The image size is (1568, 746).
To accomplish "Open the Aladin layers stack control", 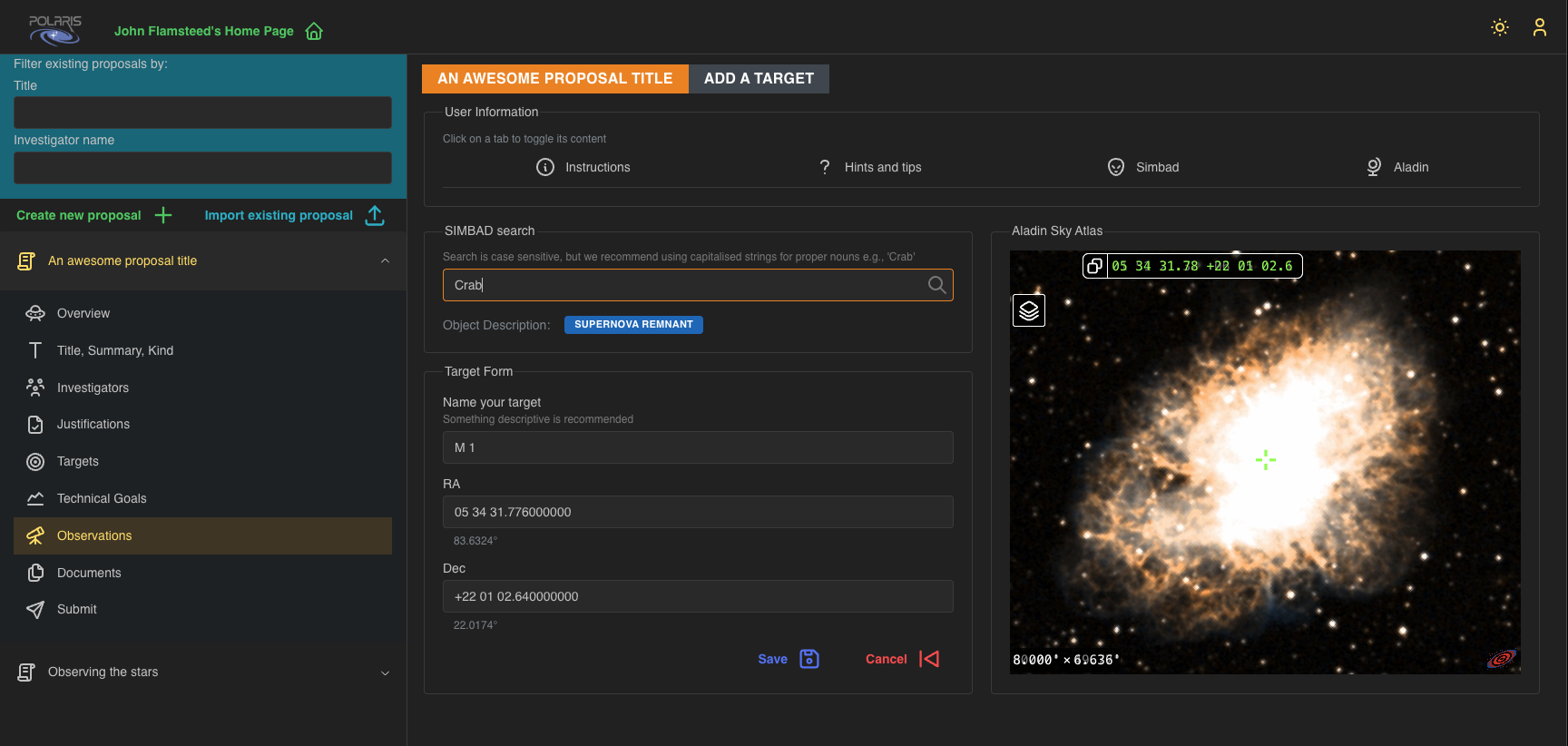I will click(1028, 310).
